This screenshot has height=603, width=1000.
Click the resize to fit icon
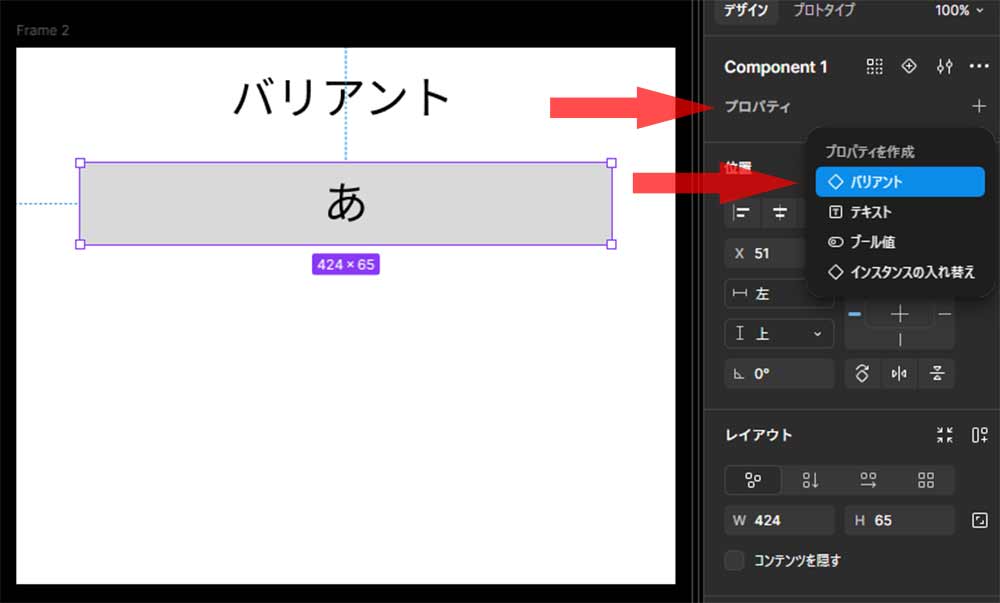[x=944, y=435]
